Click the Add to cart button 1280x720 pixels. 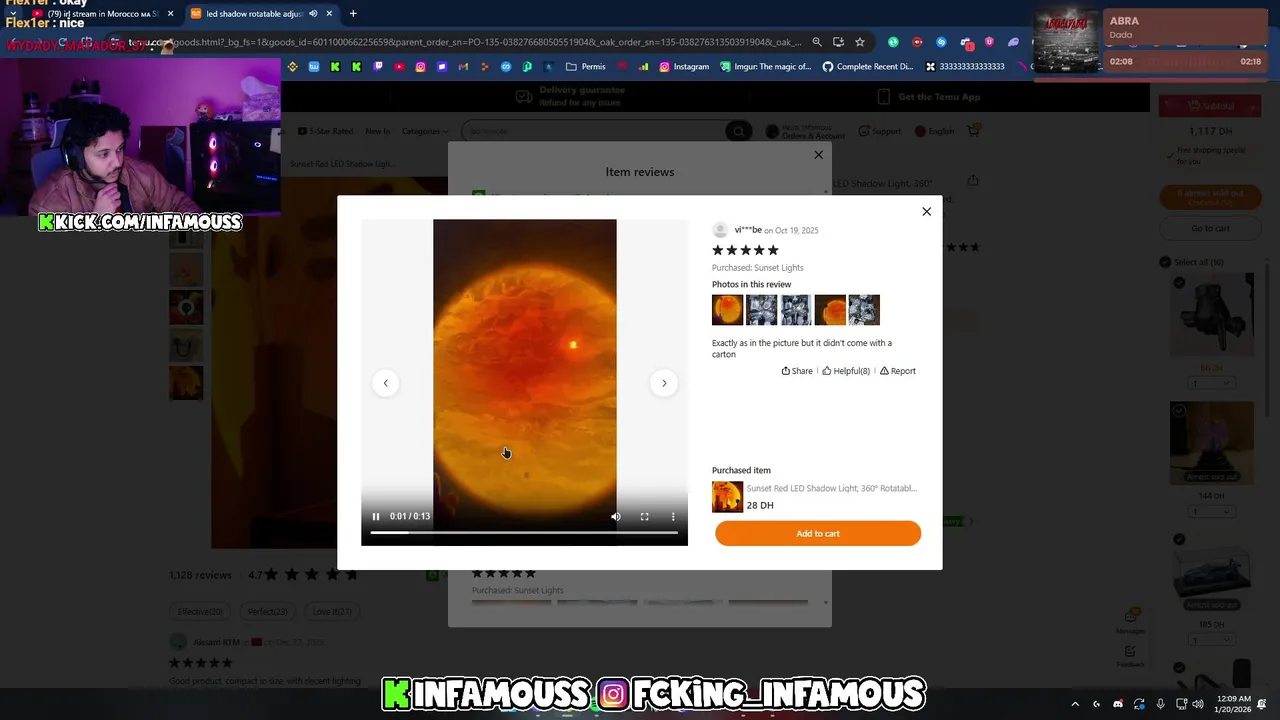[x=818, y=533]
